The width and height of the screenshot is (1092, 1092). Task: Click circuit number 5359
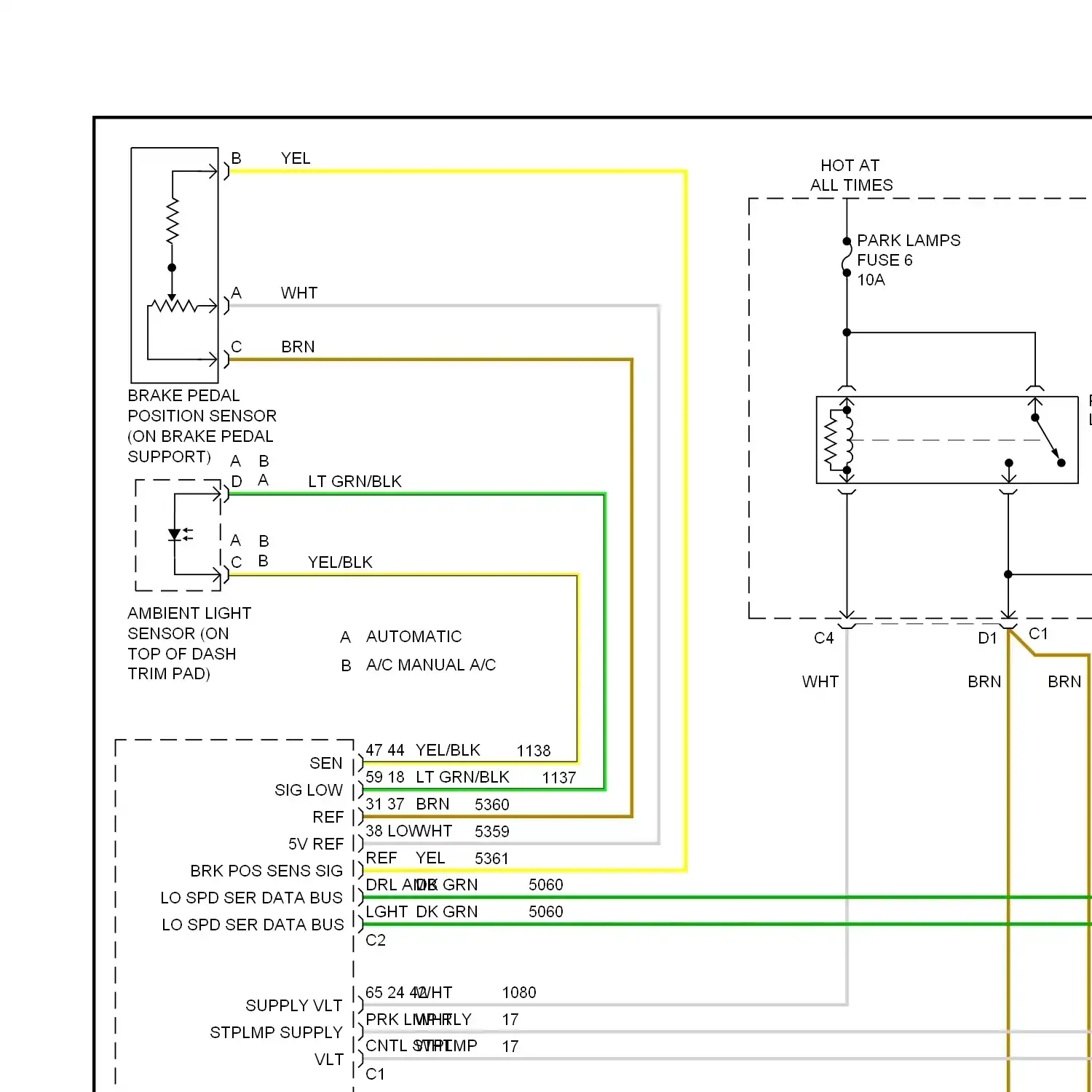click(x=492, y=831)
